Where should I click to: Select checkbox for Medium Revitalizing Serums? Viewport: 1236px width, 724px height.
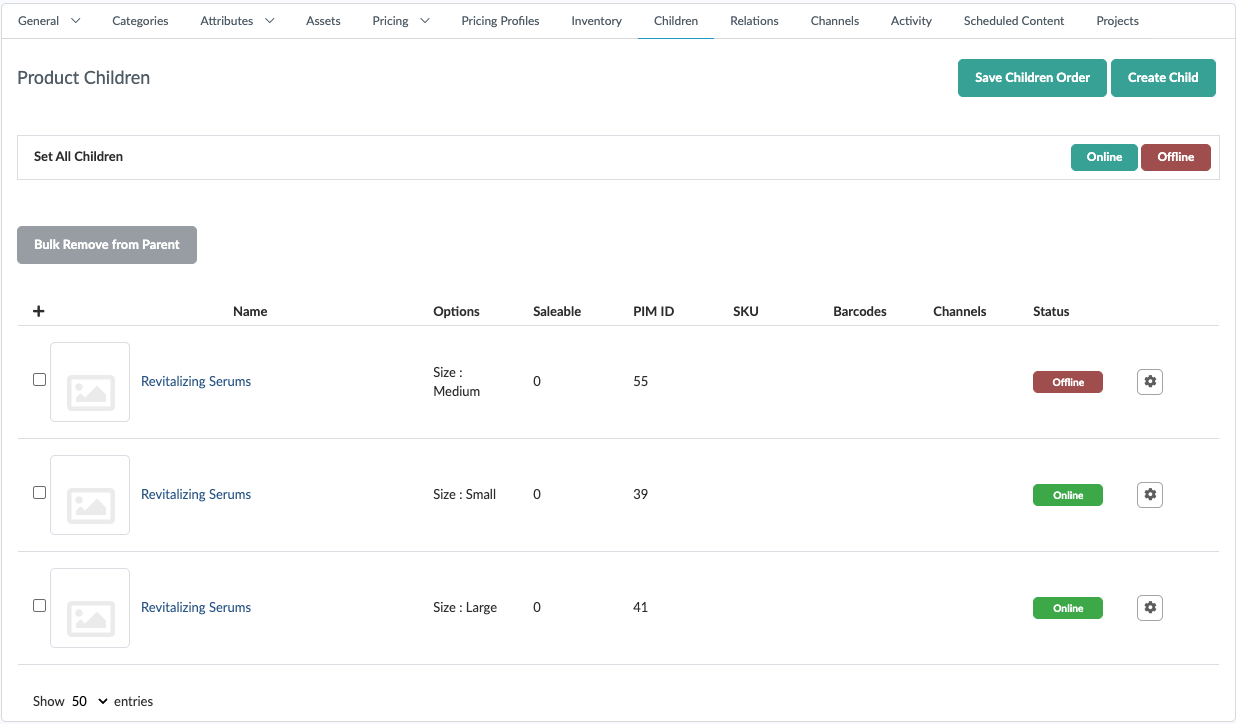(40, 380)
